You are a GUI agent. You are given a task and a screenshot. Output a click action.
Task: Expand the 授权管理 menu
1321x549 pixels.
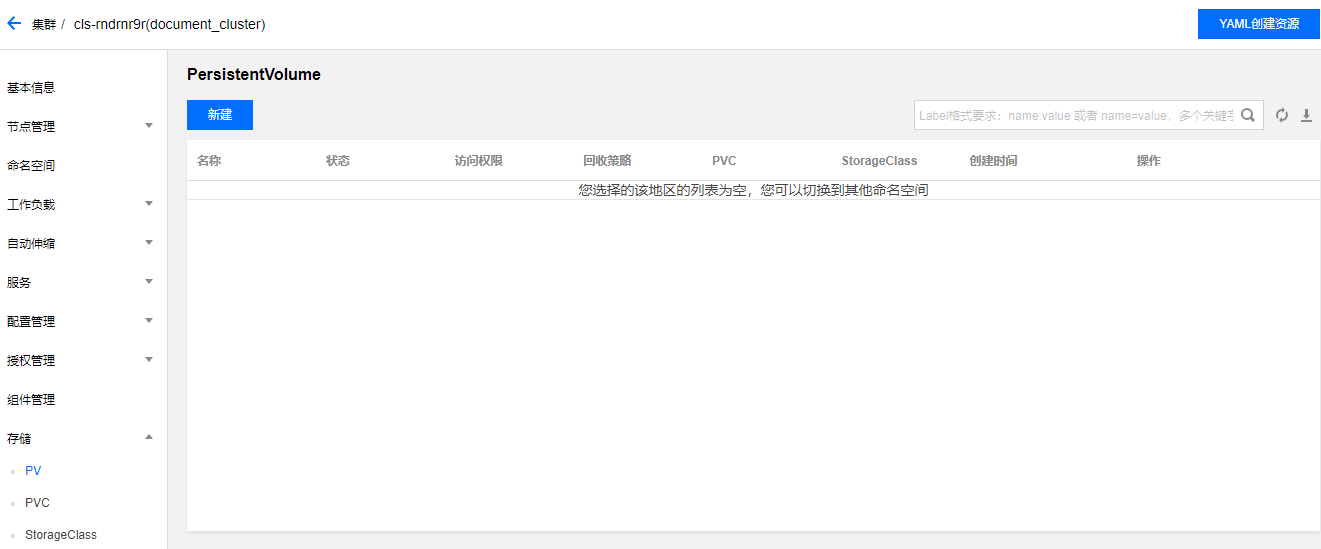[149, 360]
